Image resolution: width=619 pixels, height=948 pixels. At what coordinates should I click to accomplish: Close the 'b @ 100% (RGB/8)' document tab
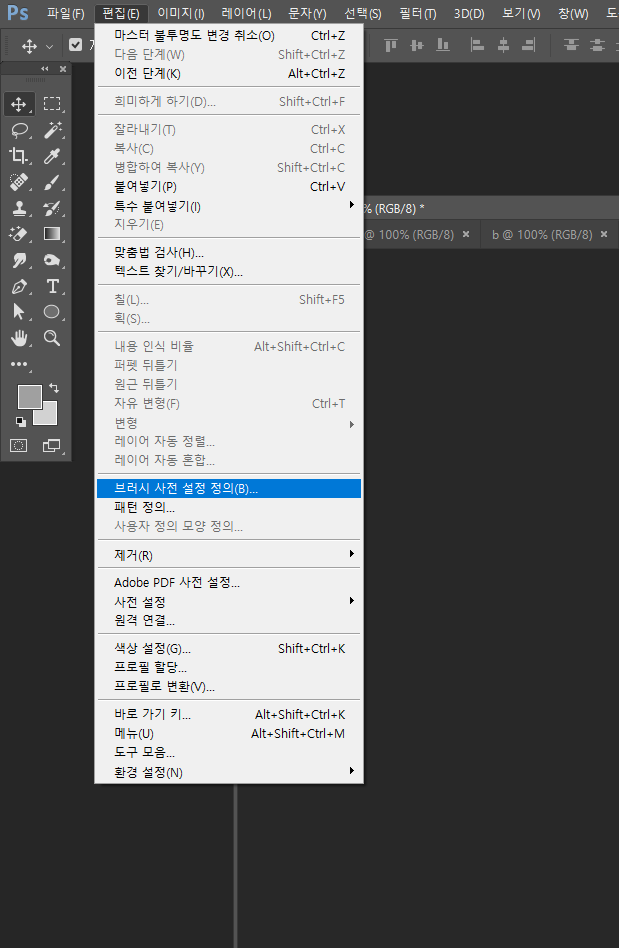(x=604, y=234)
